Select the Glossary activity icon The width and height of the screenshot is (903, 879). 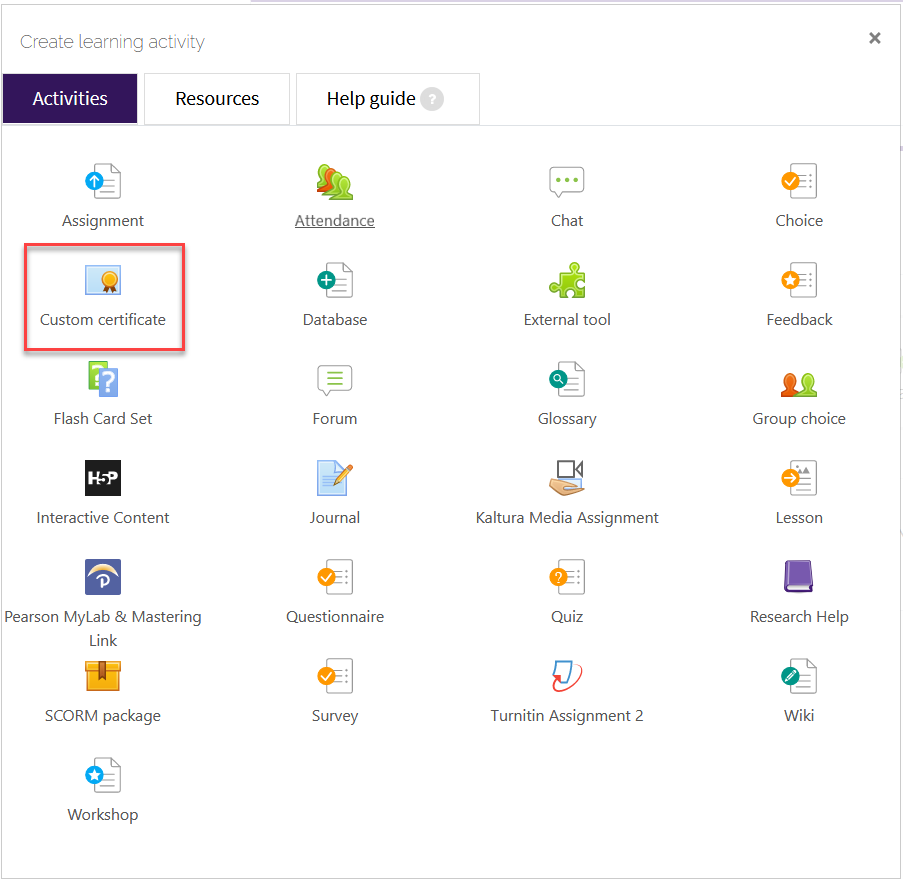[x=566, y=379]
